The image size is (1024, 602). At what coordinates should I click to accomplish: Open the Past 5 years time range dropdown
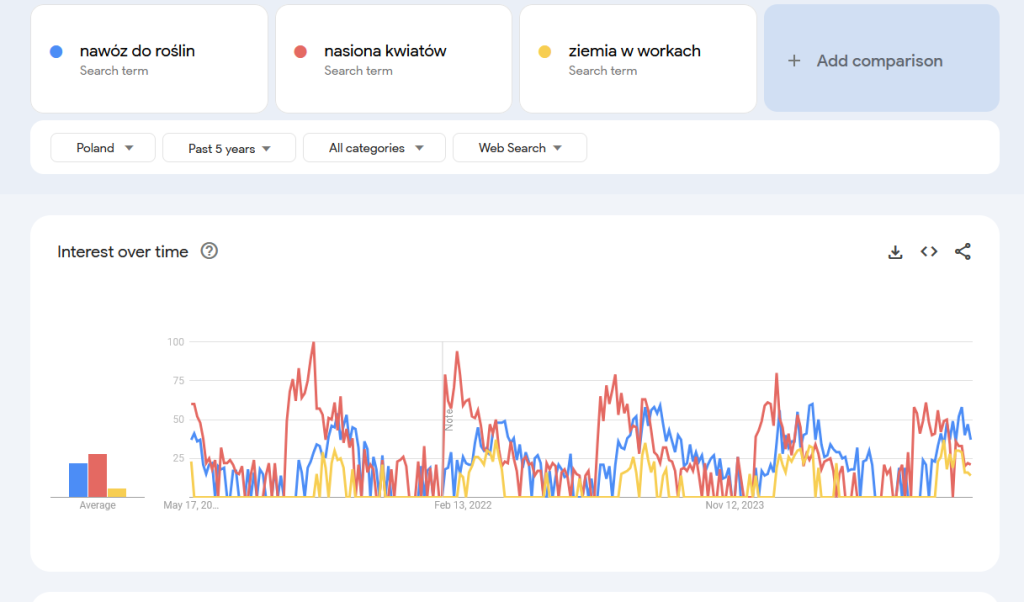coord(229,148)
